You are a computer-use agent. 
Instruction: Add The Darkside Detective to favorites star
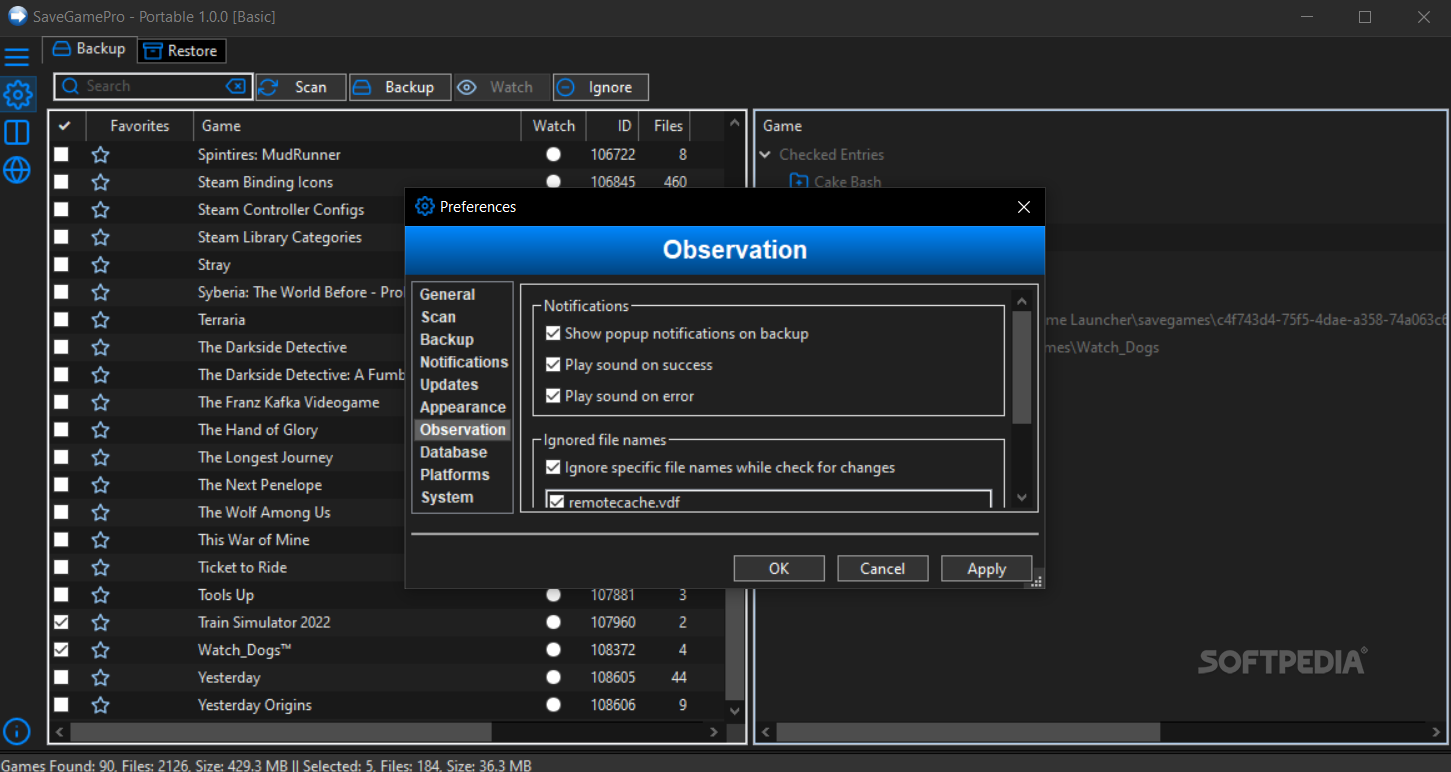click(x=100, y=347)
